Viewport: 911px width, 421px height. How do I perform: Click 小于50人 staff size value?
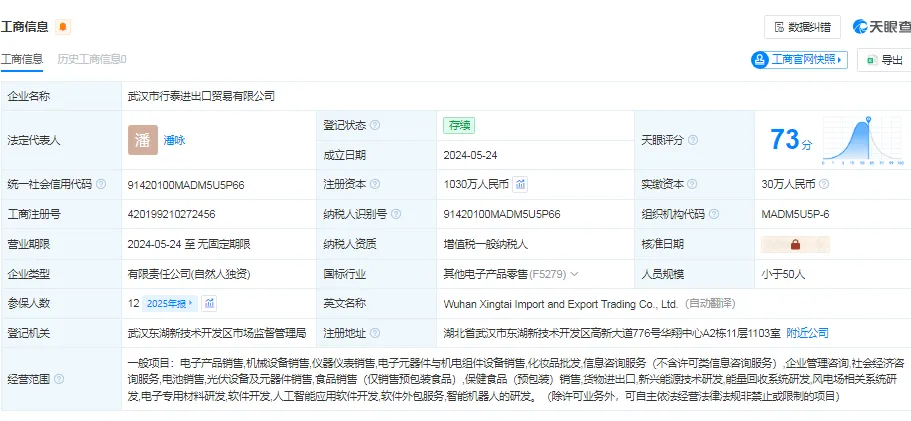(783, 274)
